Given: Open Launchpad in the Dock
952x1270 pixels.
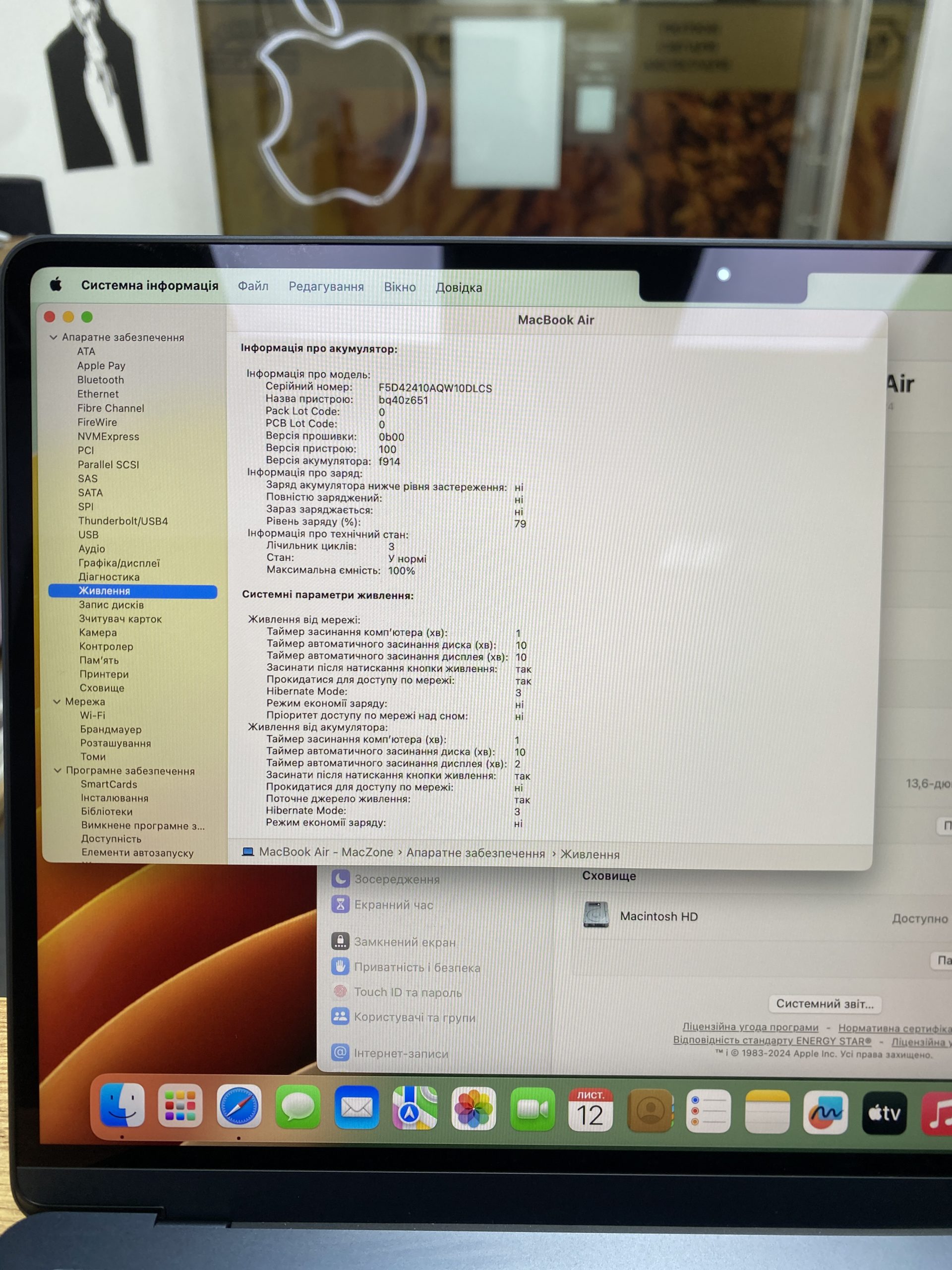Looking at the screenshot, I should click(x=180, y=1106).
